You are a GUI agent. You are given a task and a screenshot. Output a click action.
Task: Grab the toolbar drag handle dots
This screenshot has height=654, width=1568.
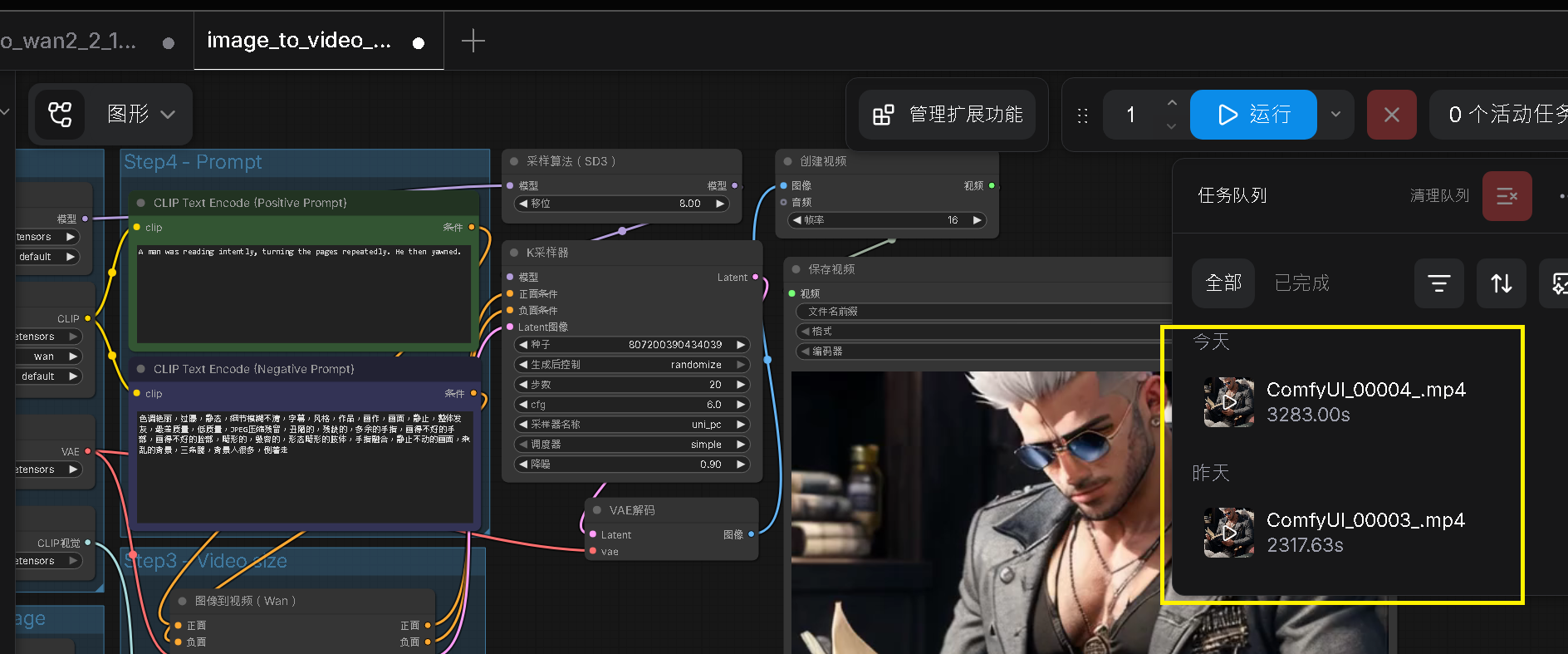coord(1082,116)
